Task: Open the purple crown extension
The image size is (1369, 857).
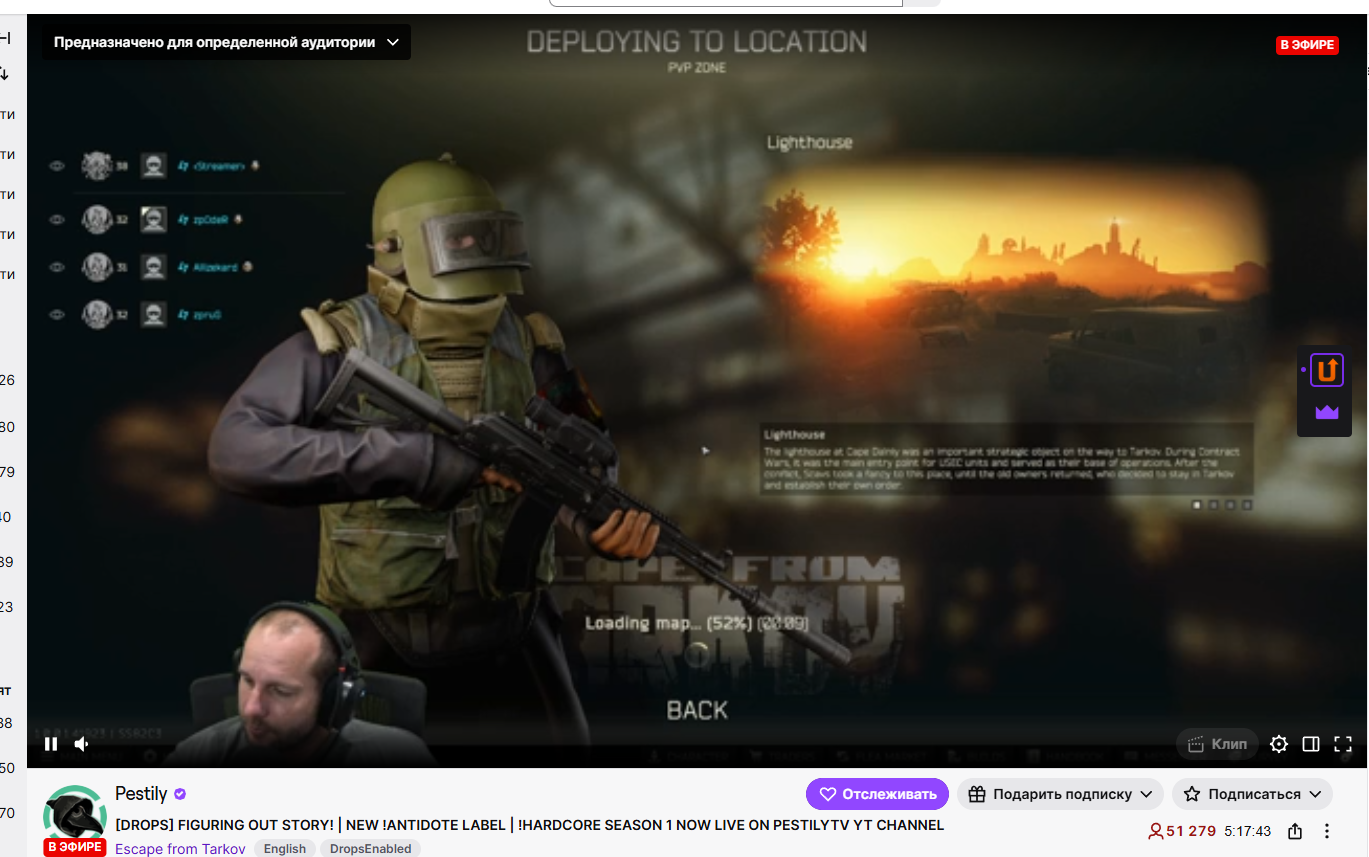Action: [1327, 412]
